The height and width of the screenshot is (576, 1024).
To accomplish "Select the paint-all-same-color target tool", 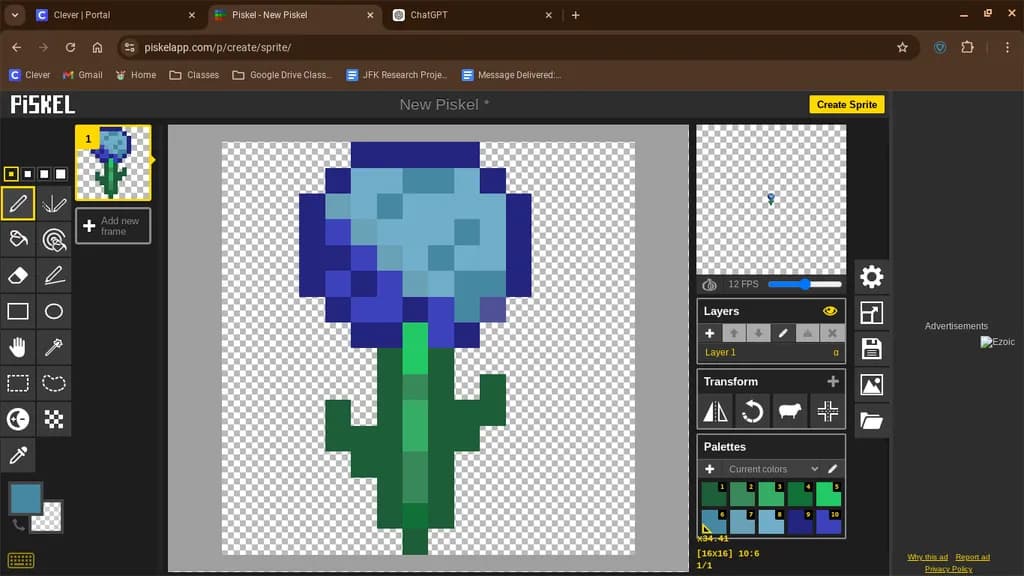I will click(54, 240).
